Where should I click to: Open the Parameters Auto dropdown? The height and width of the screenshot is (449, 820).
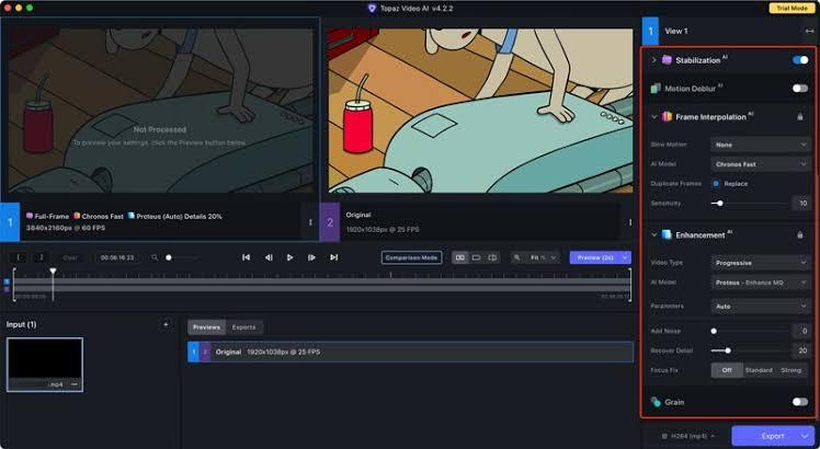click(x=760, y=306)
